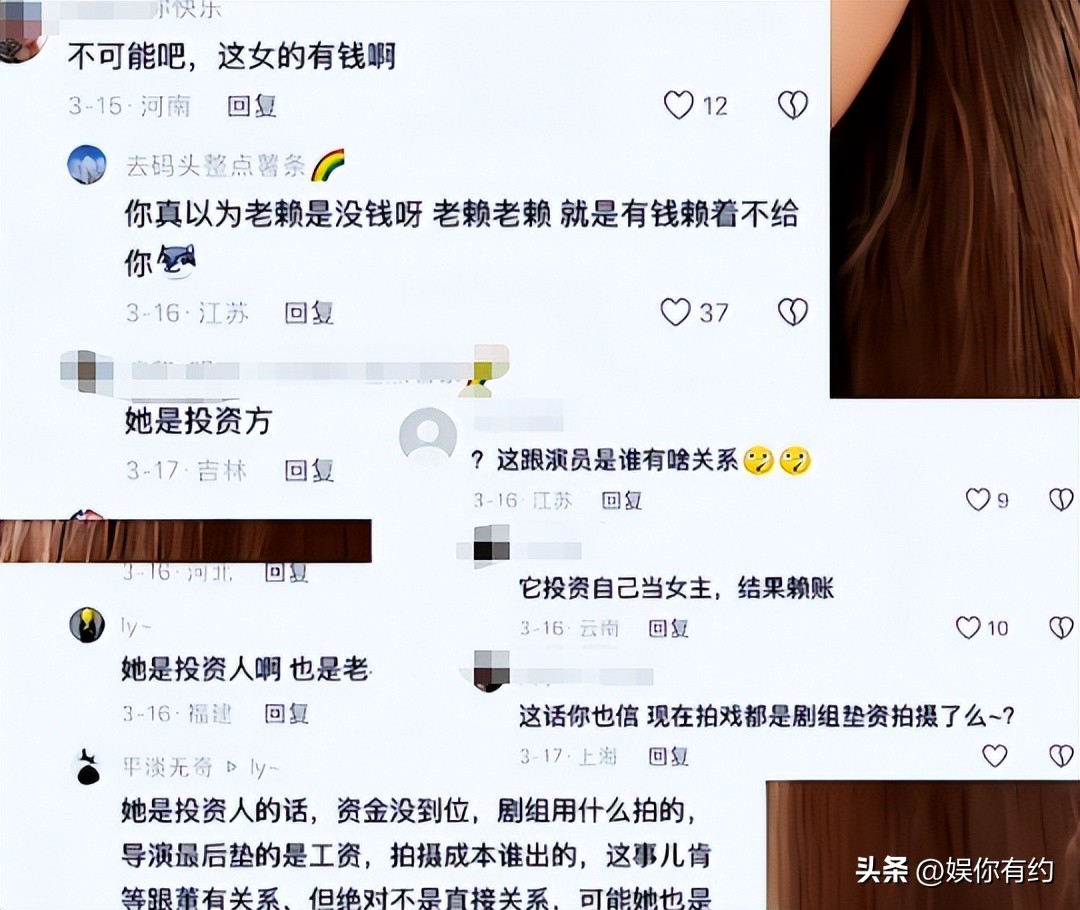Reply to ly~'s comment from 福建
This screenshot has width=1080, height=910.
click(287, 714)
